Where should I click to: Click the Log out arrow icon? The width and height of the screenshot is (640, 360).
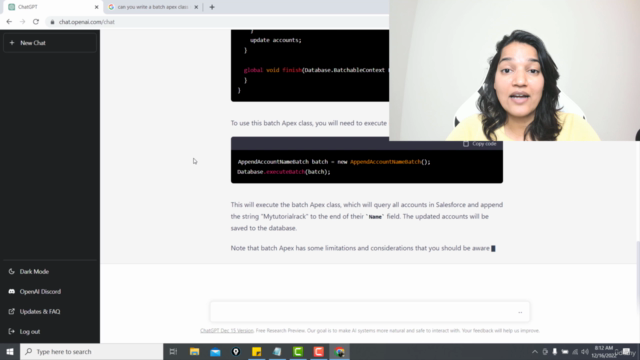click(x=11, y=331)
